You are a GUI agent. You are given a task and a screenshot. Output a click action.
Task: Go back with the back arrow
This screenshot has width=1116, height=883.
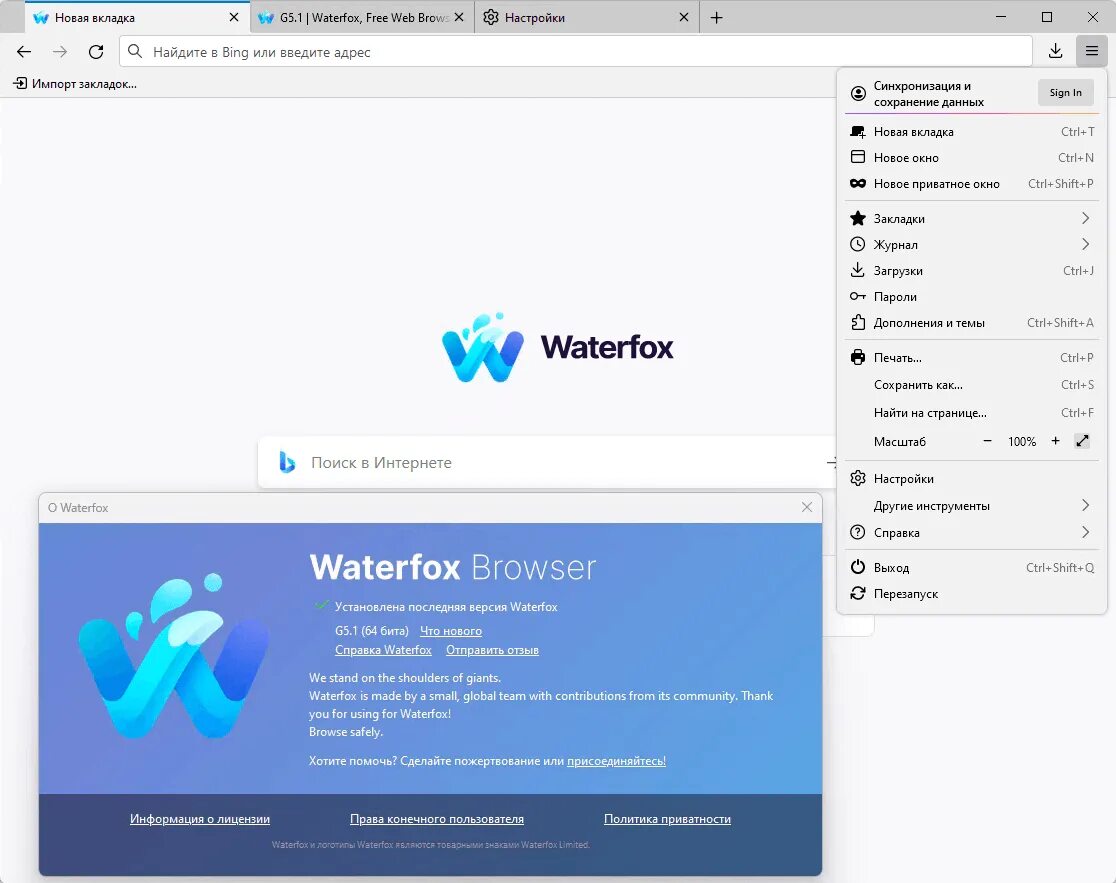click(x=24, y=52)
